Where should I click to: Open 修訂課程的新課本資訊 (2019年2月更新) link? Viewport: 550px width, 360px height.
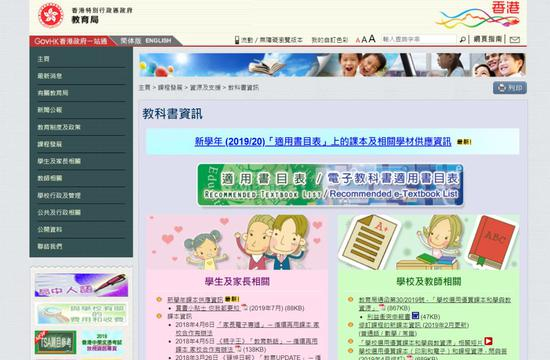414,325
